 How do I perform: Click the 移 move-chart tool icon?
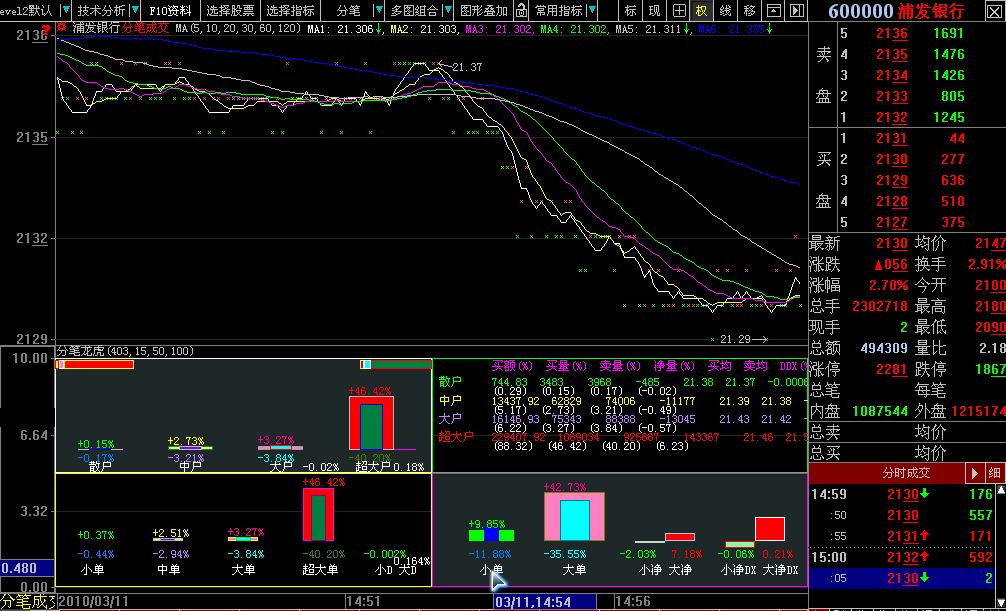[749, 11]
